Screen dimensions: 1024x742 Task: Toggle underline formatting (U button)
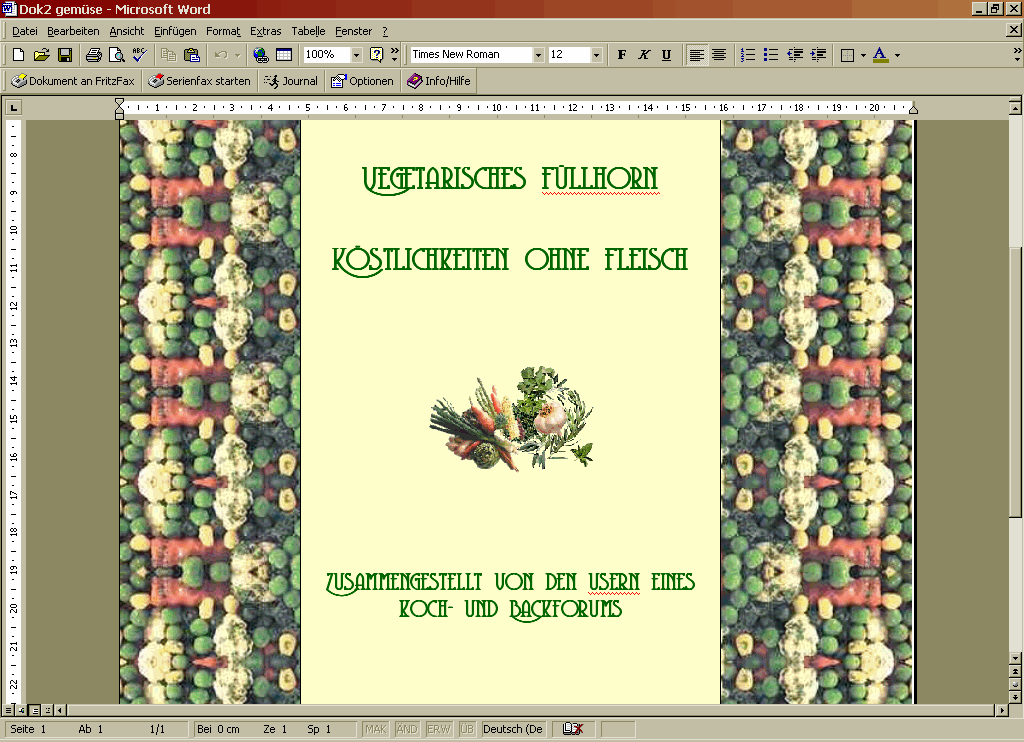666,55
